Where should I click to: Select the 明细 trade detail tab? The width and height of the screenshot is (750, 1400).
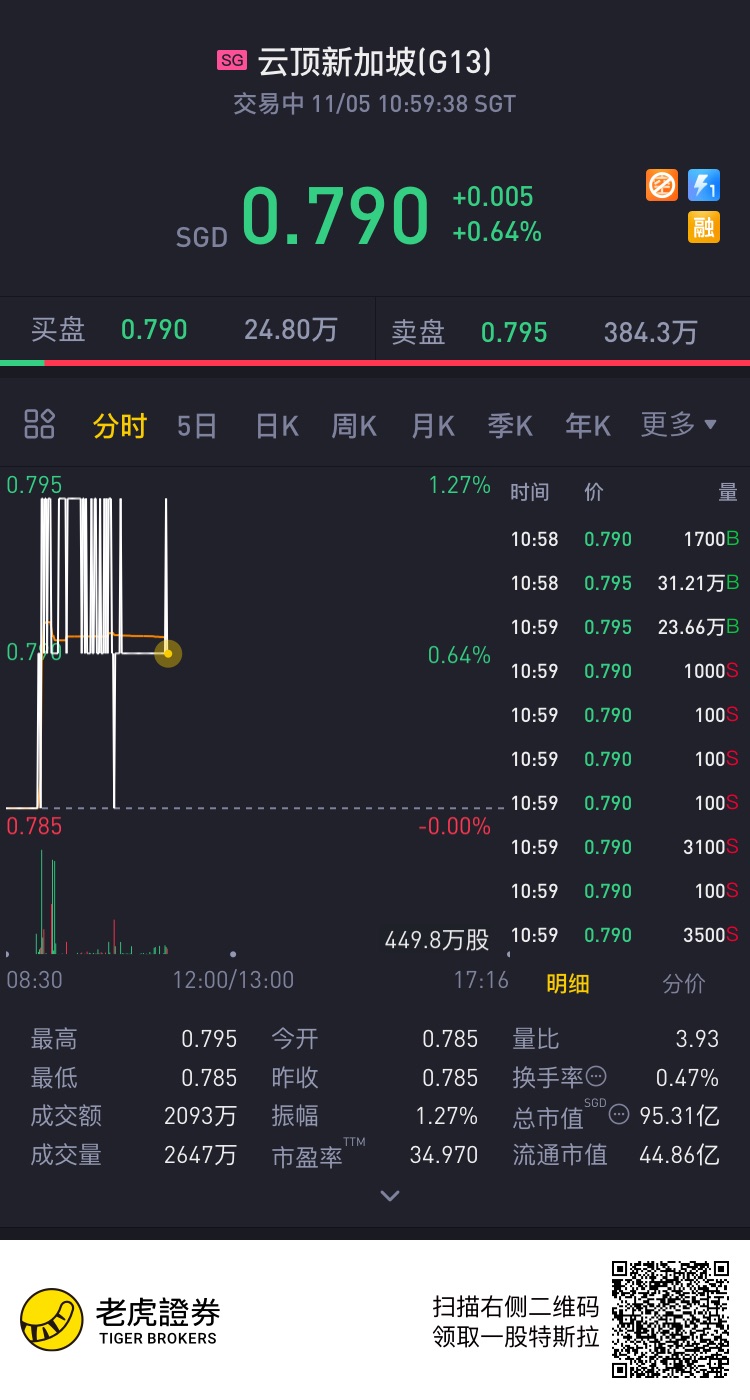tap(567, 983)
